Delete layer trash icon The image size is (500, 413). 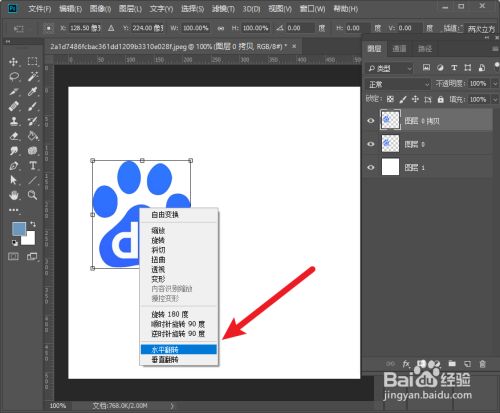(x=482, y=364)
